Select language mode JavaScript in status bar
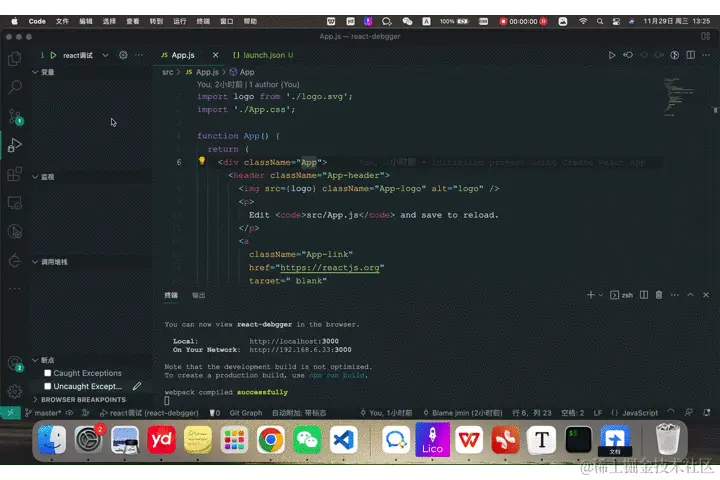The width and height of the screenshot is (720, 480). [640, 413]
